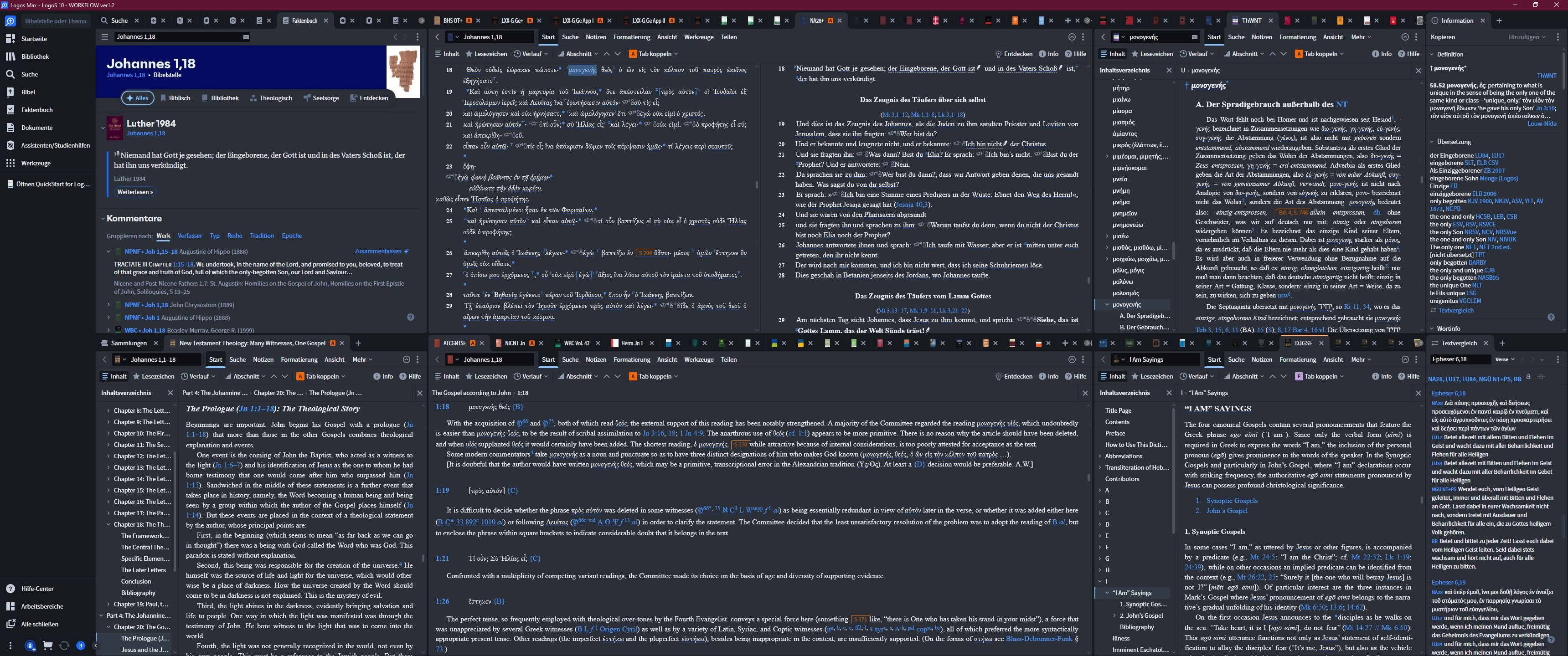
Task: Collapse the Kommentare section
Action: (x=103, y=219)
